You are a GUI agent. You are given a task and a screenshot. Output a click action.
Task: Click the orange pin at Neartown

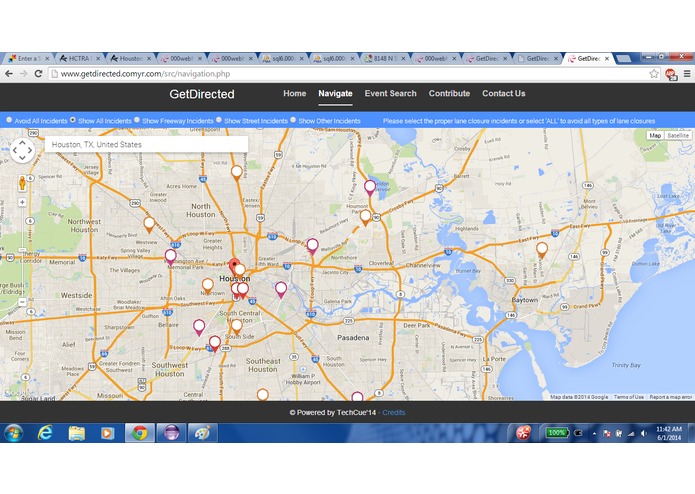(x=207, y=286)
